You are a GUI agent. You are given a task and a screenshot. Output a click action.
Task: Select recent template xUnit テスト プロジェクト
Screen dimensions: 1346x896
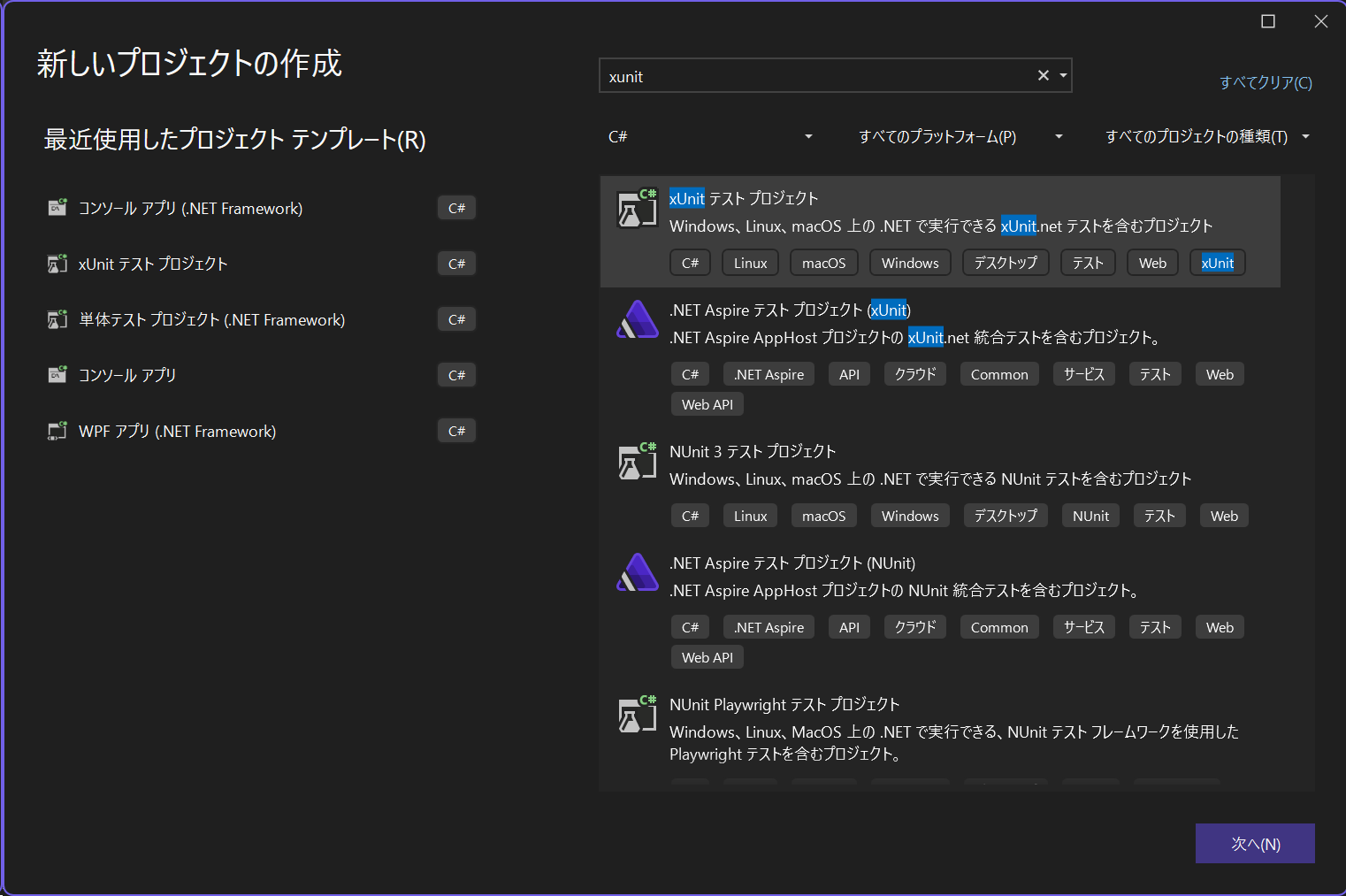(262, 264)
